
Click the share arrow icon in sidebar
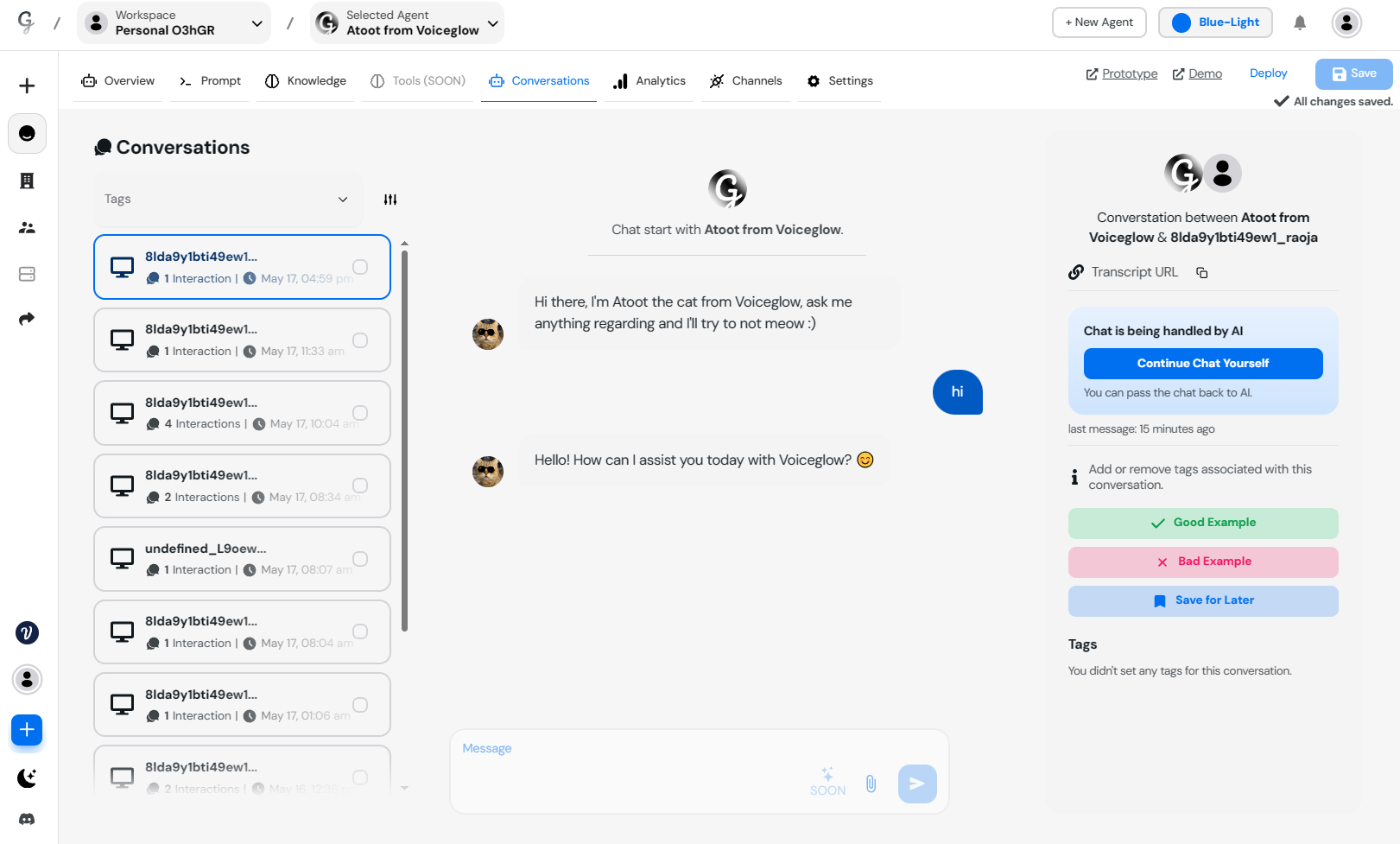[27, 319]
